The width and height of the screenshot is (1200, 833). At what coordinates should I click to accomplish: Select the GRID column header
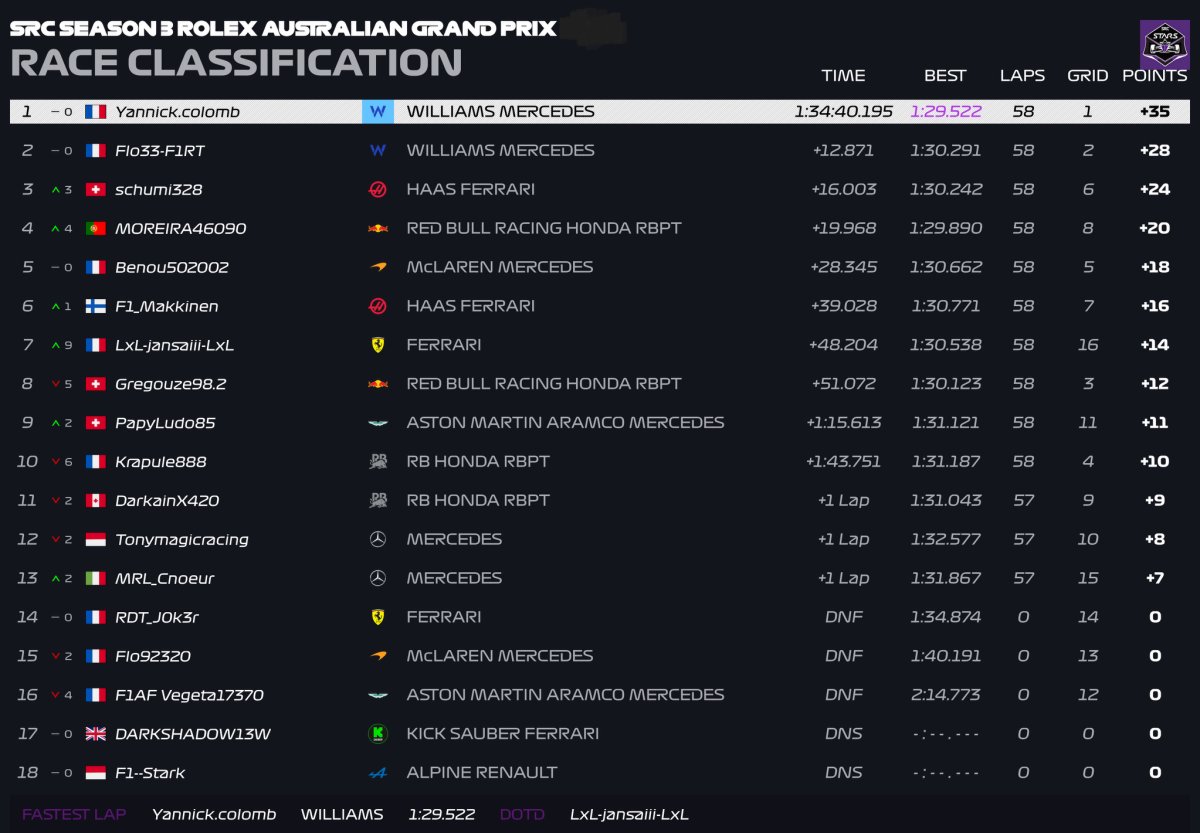point(1087,76)
